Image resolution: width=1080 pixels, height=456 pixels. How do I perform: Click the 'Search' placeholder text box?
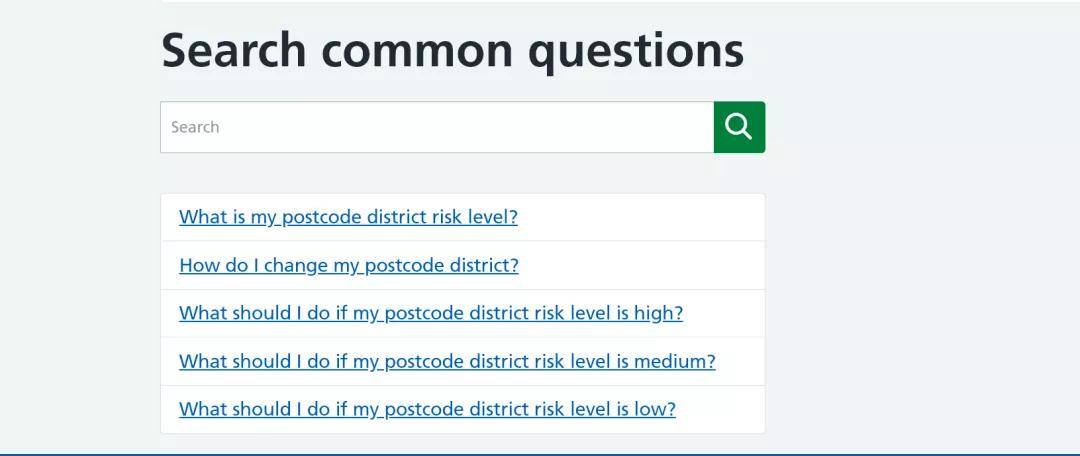437,127
